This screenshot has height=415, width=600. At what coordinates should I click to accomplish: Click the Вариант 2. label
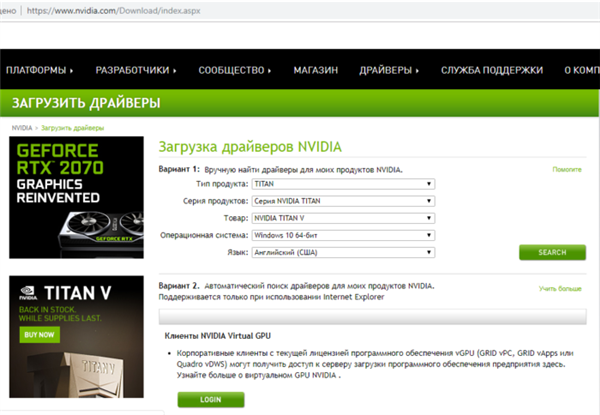point(179,286)
